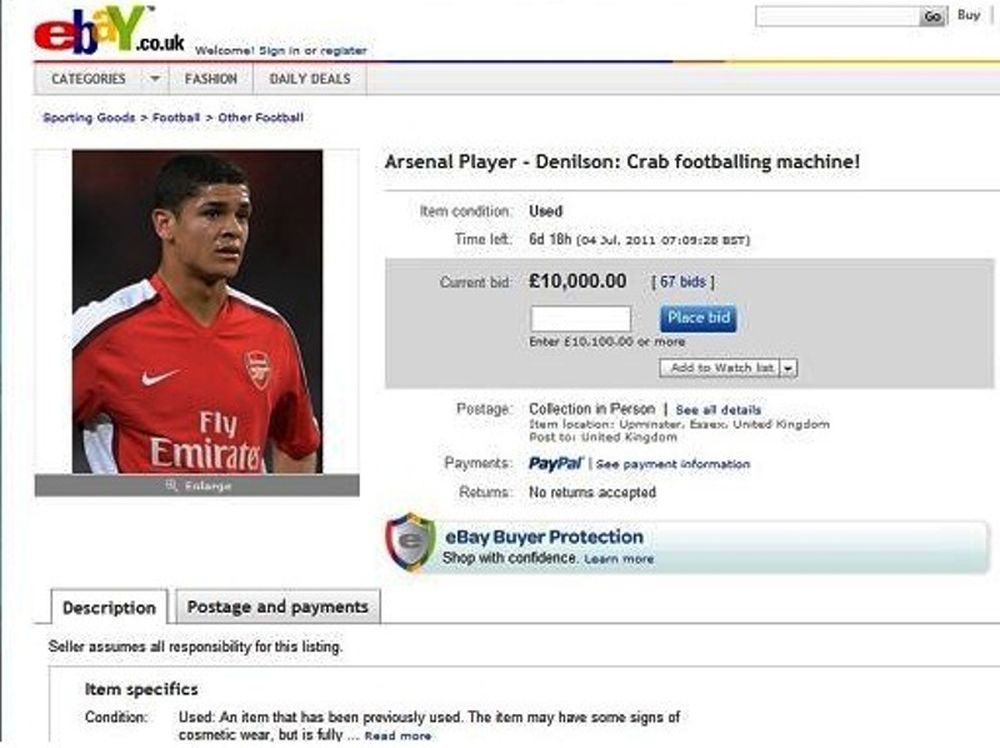Open the Fashion menu item

211,79
